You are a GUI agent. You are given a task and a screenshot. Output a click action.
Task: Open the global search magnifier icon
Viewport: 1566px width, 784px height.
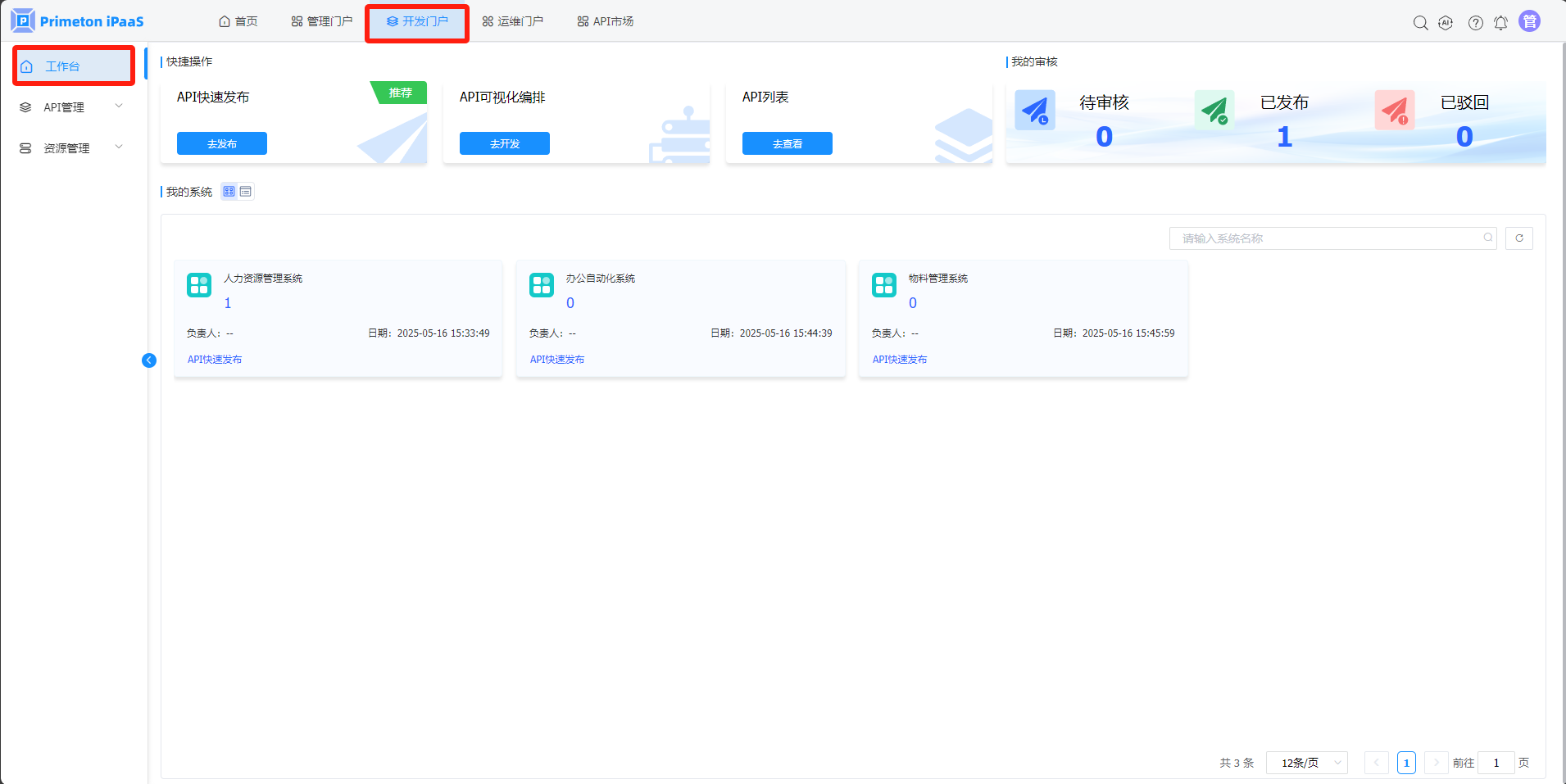click(x=1420, y=23)
